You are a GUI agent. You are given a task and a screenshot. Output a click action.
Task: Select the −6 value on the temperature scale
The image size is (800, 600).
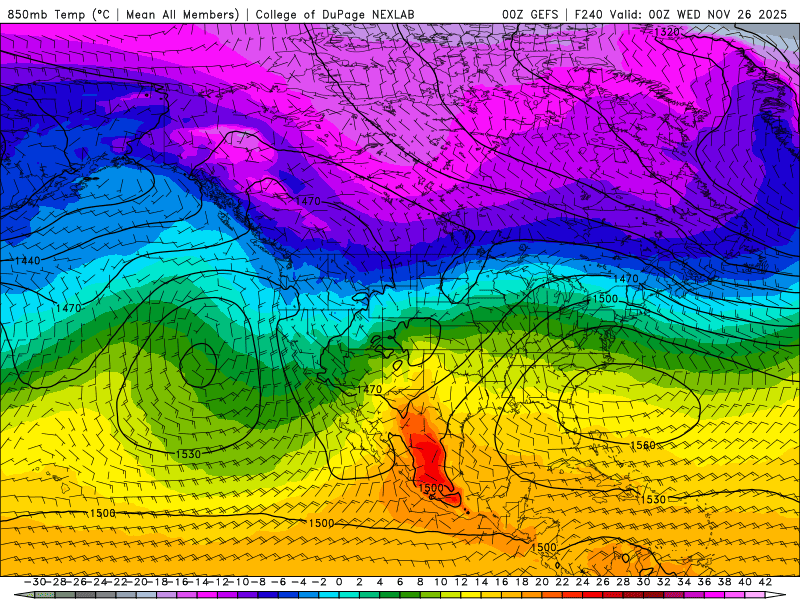279,582
